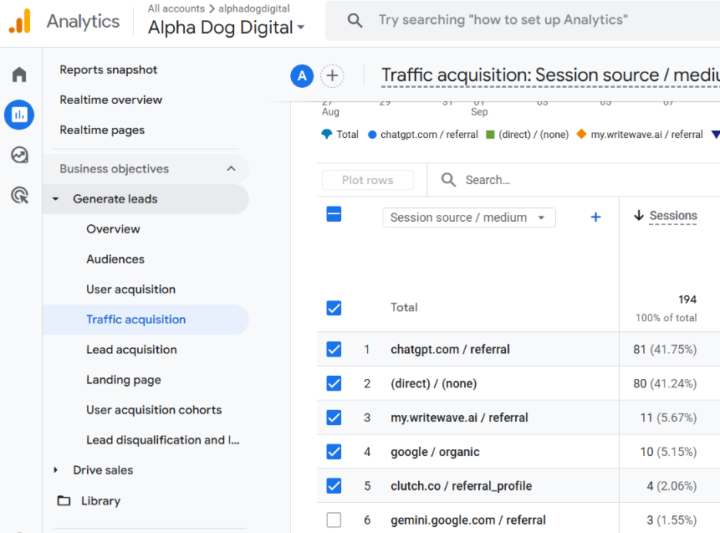The height and width of the screenshot is (533, 720).
Task: Click the clutch.co / referral_profile row label
Action: (461, 486)
